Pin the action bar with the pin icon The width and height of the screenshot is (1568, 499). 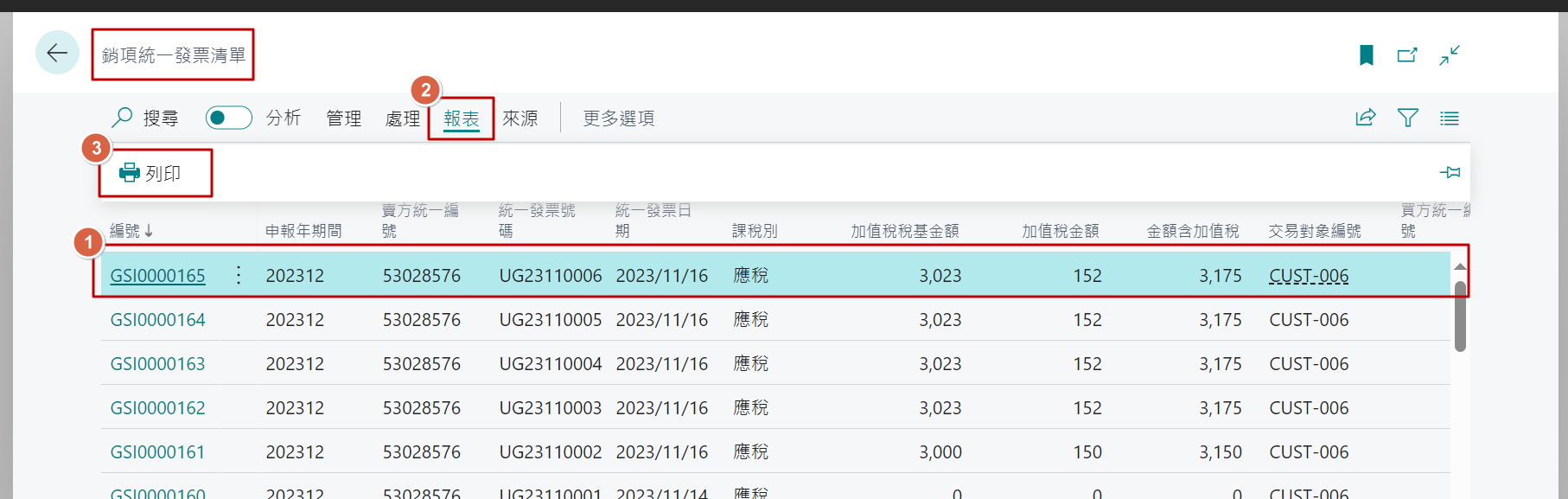click(1450, 172)
